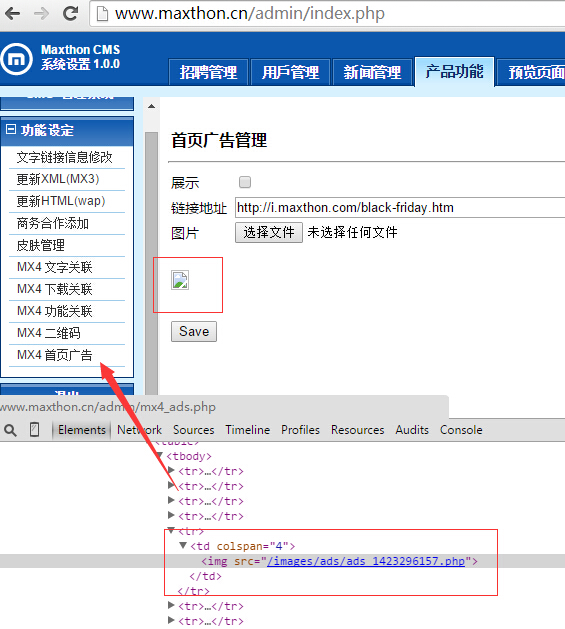Viewport: 565px width, 629px height.
Task: Open the 新闻管理 tab
Action: [x=372, y=72]
